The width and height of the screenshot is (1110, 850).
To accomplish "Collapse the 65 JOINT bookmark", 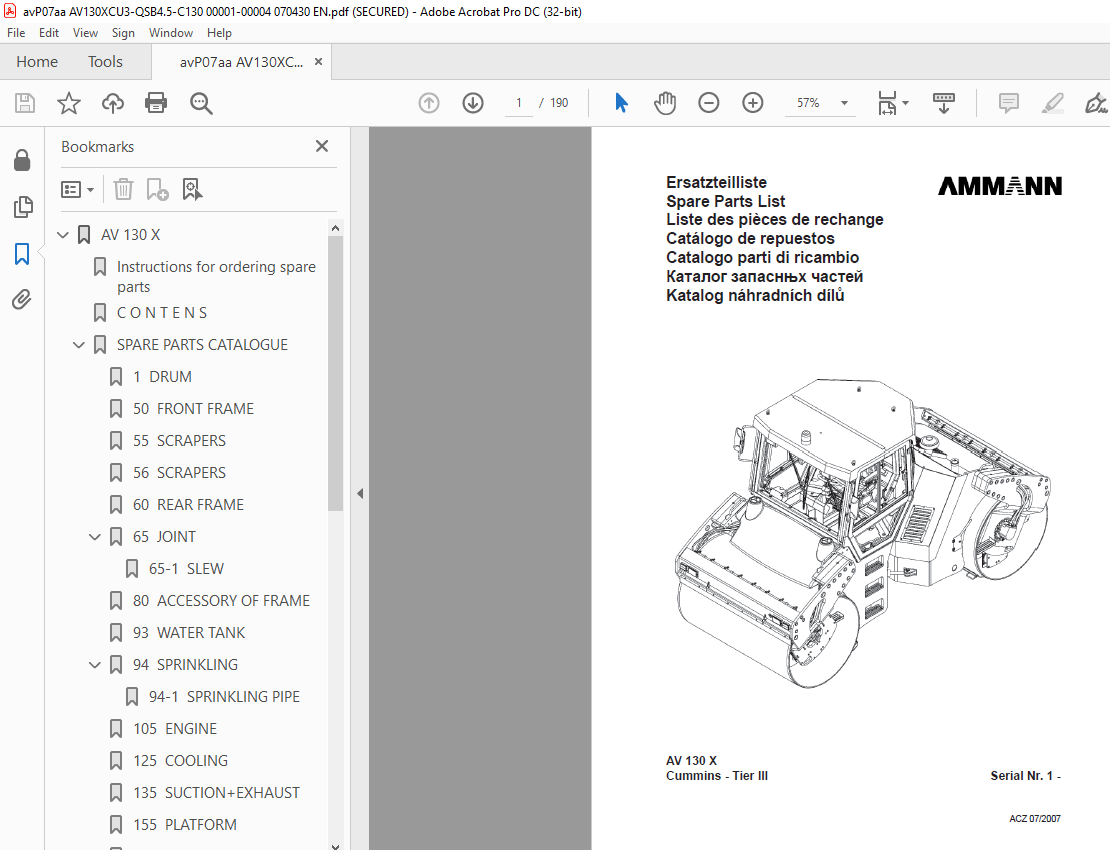I will coord(95,537).
